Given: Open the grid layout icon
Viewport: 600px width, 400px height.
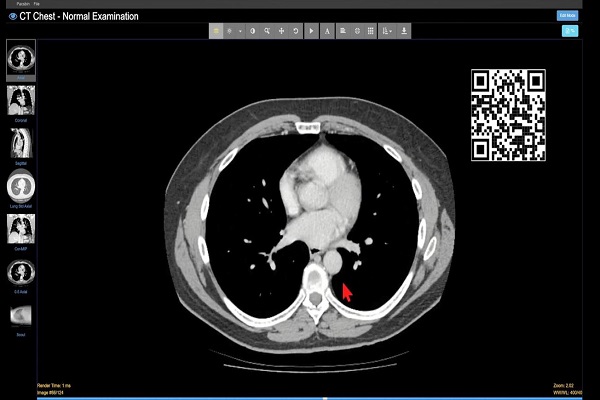Looking at the screenshot, I should coord(370,31).
